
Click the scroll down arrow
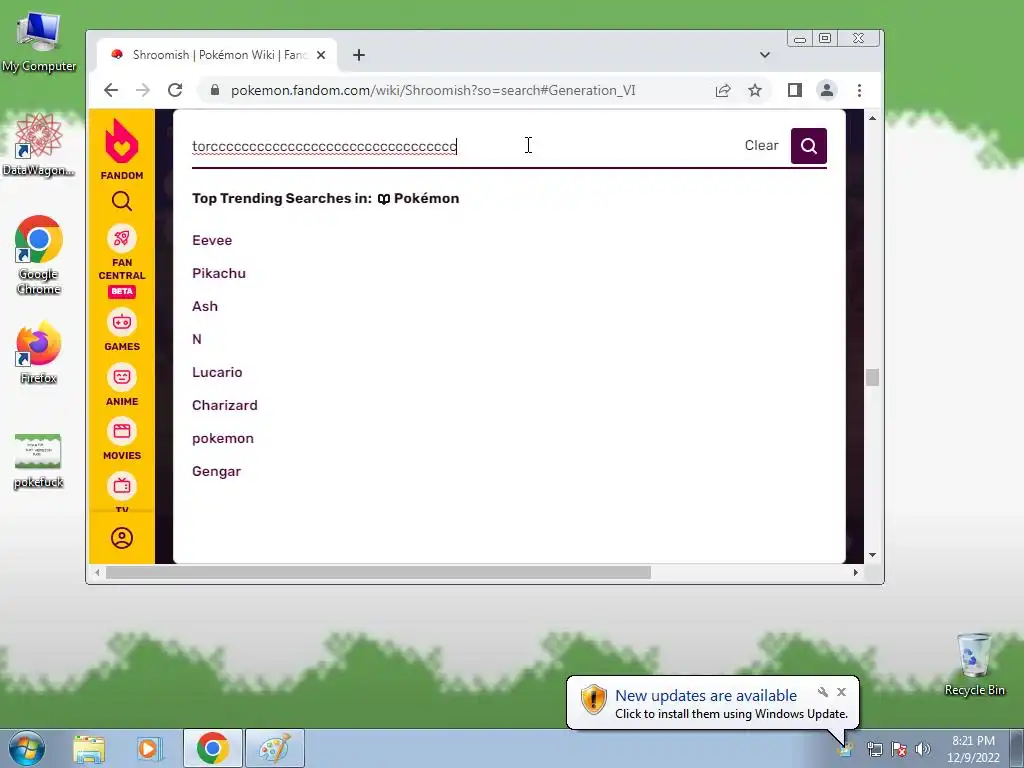pyautogui.click(x=872, y=555)
